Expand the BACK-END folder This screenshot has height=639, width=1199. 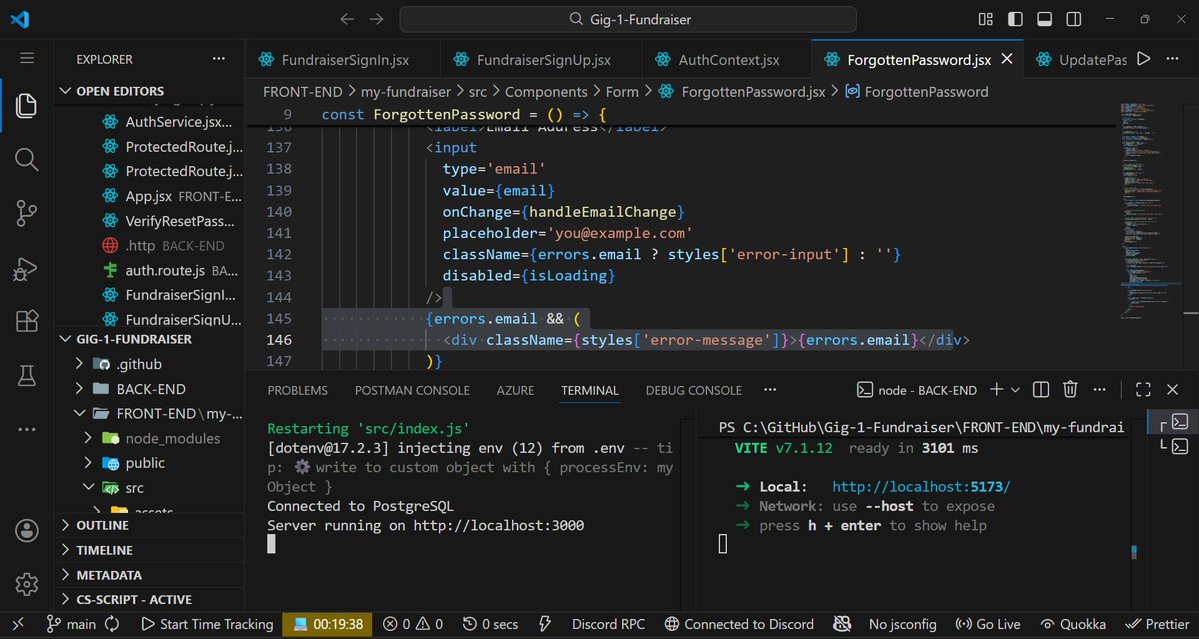tap(150, 389)
